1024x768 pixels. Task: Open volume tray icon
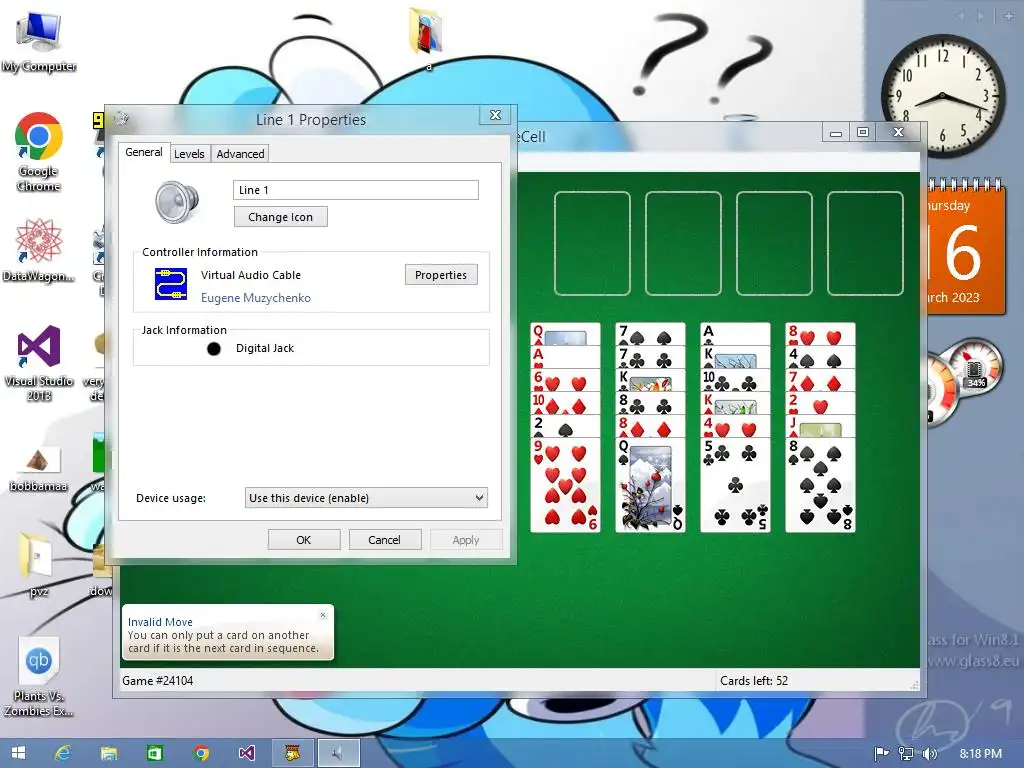coord(929,754)
